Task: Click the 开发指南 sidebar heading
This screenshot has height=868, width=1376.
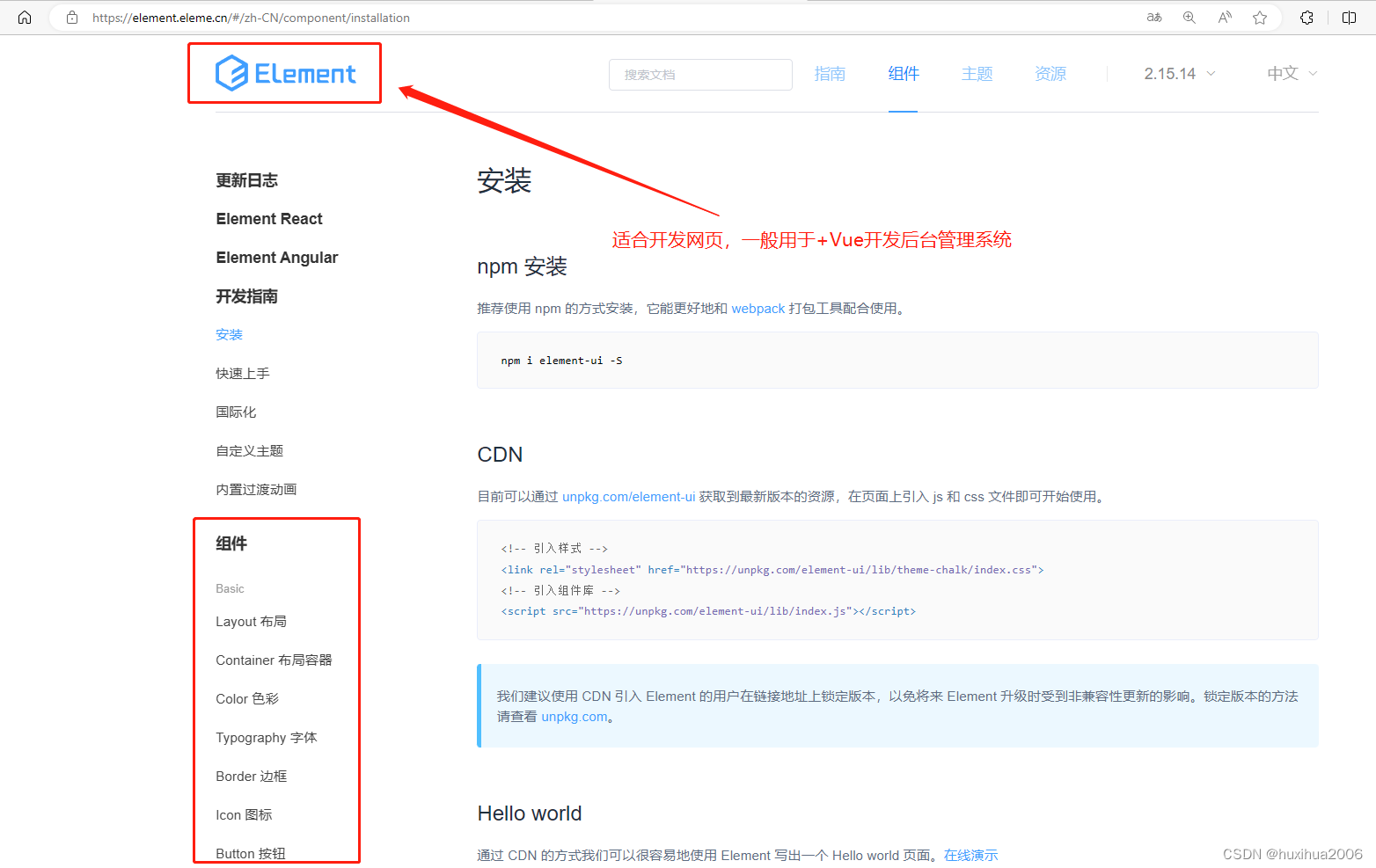Action: pos(247,296)
